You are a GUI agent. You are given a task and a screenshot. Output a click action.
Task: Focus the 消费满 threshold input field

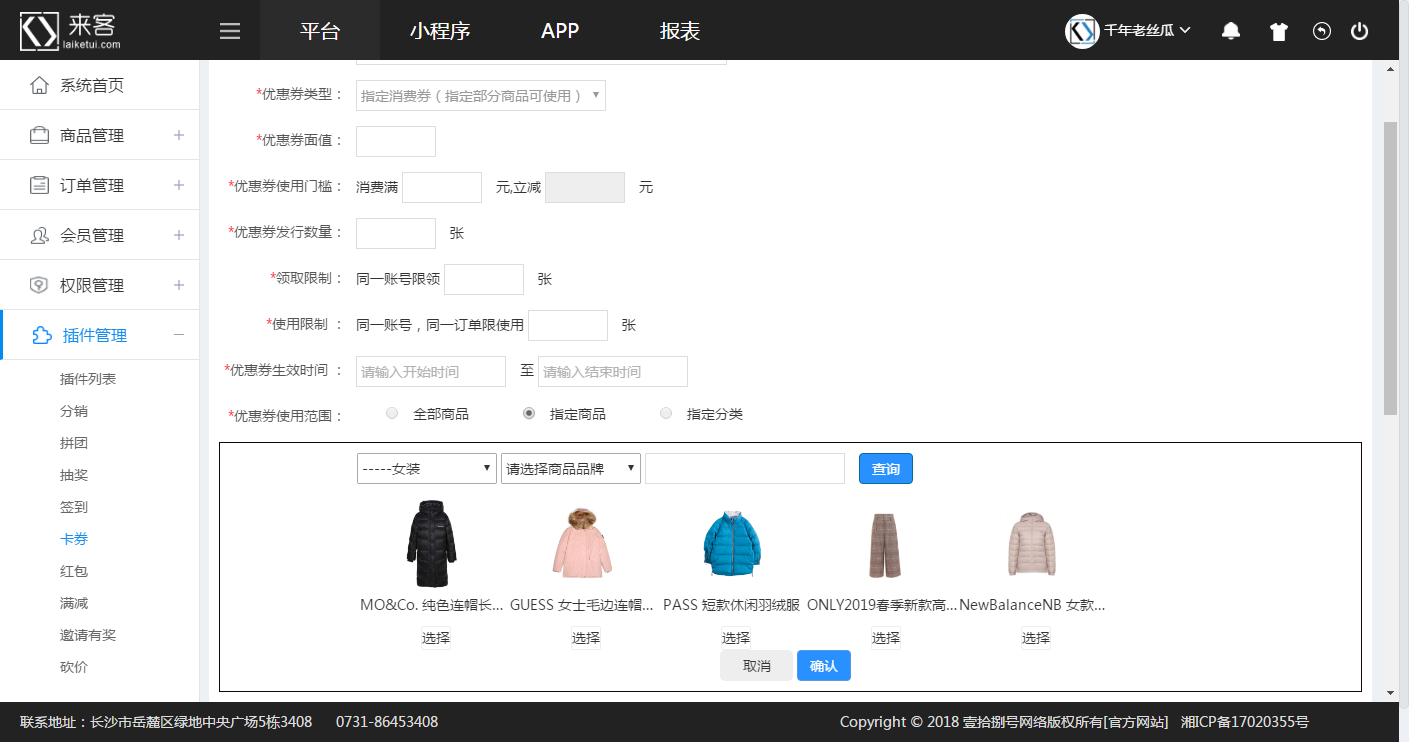pyautogui.click(x=442, y=187)
